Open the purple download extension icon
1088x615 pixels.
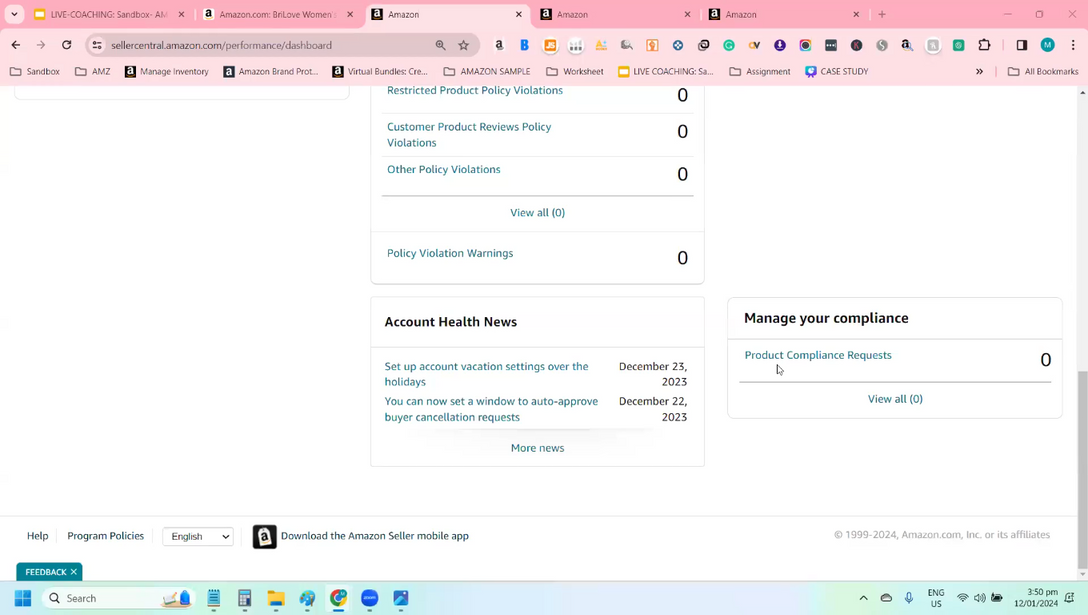[780, 45]
